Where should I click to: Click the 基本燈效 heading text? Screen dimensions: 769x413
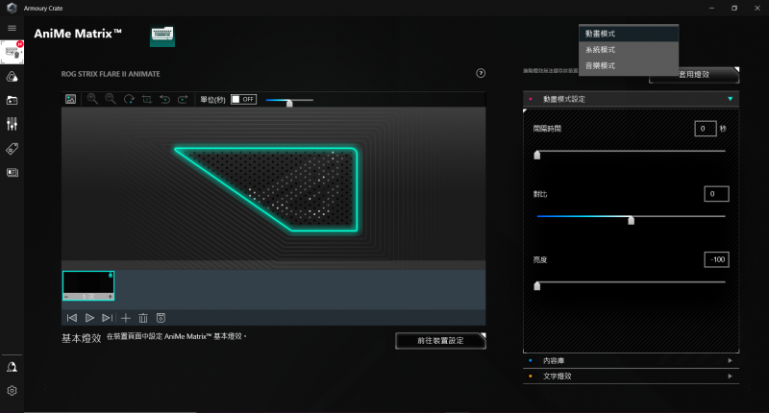click(81, 338)
